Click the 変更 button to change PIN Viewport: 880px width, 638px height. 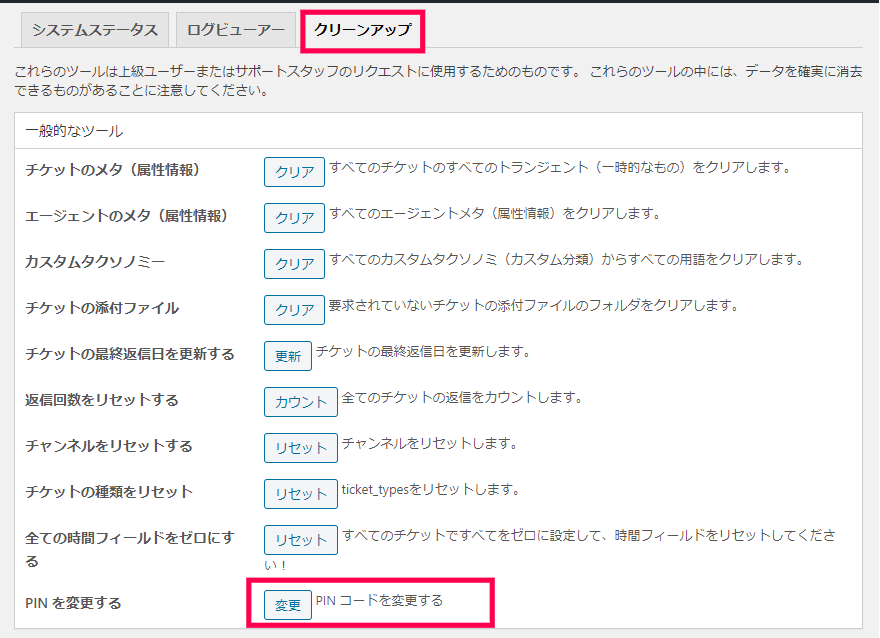coord(288,605)
